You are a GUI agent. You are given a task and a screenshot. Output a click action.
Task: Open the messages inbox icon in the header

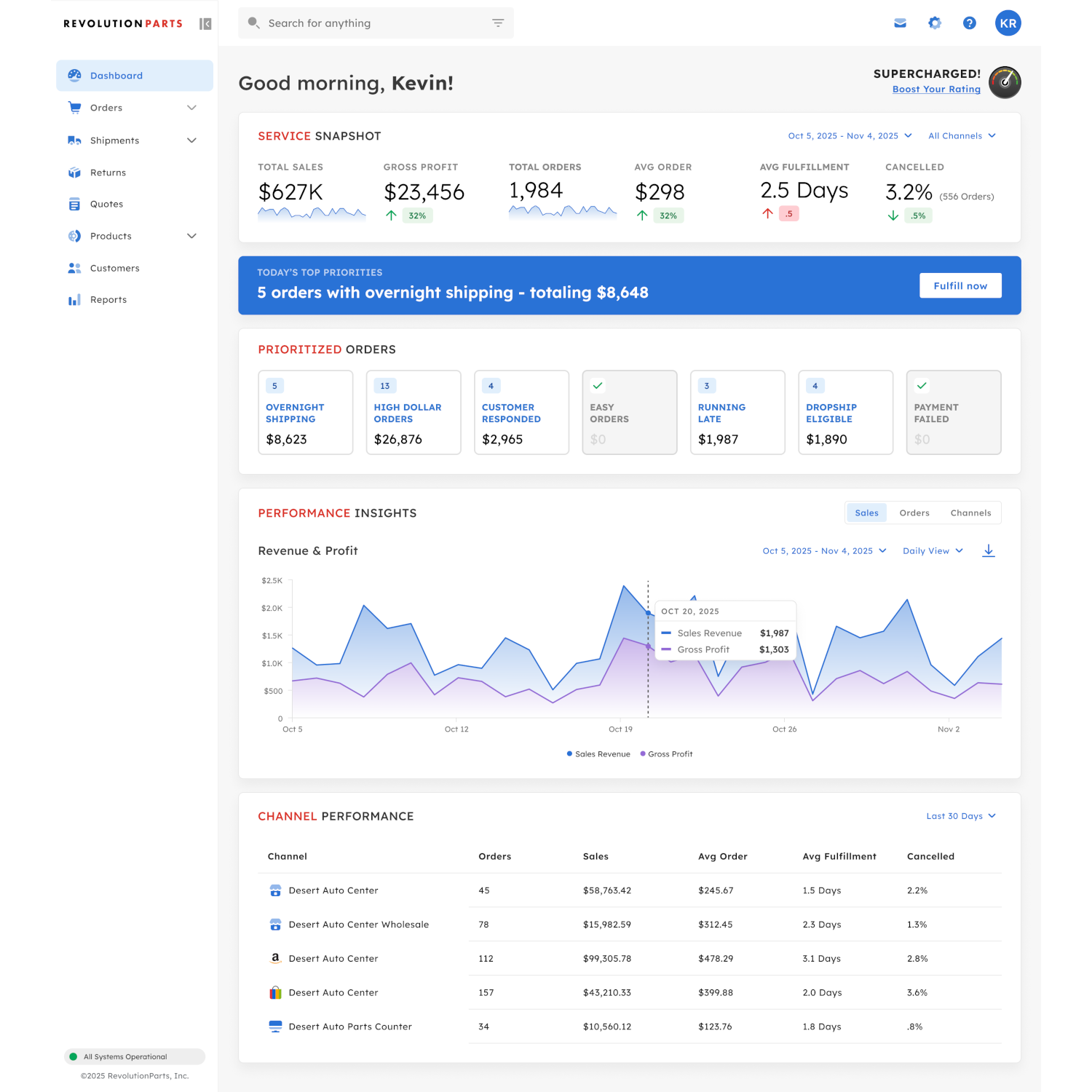coord(900,23)
